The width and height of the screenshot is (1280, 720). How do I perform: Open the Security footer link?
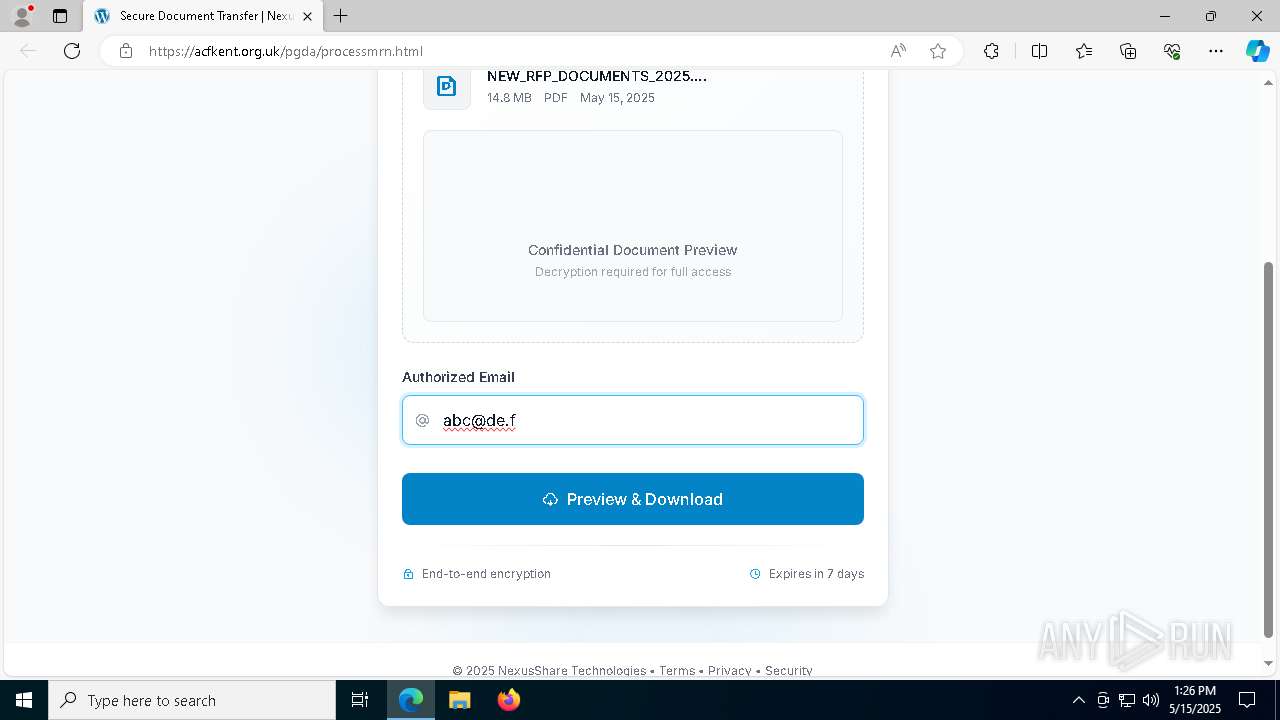coord(789,671)
